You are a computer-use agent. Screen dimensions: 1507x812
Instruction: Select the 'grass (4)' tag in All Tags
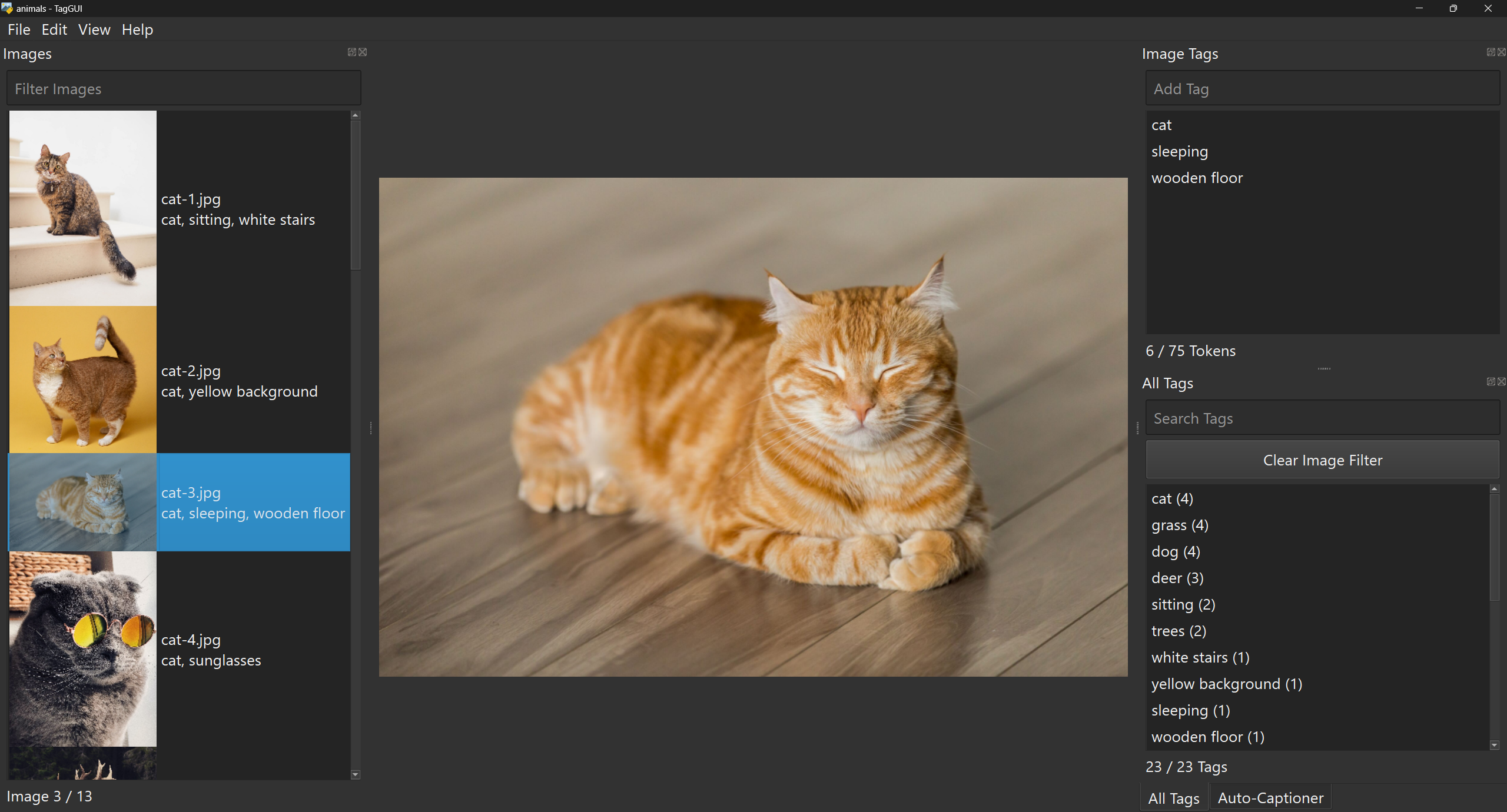point(1180,525)
